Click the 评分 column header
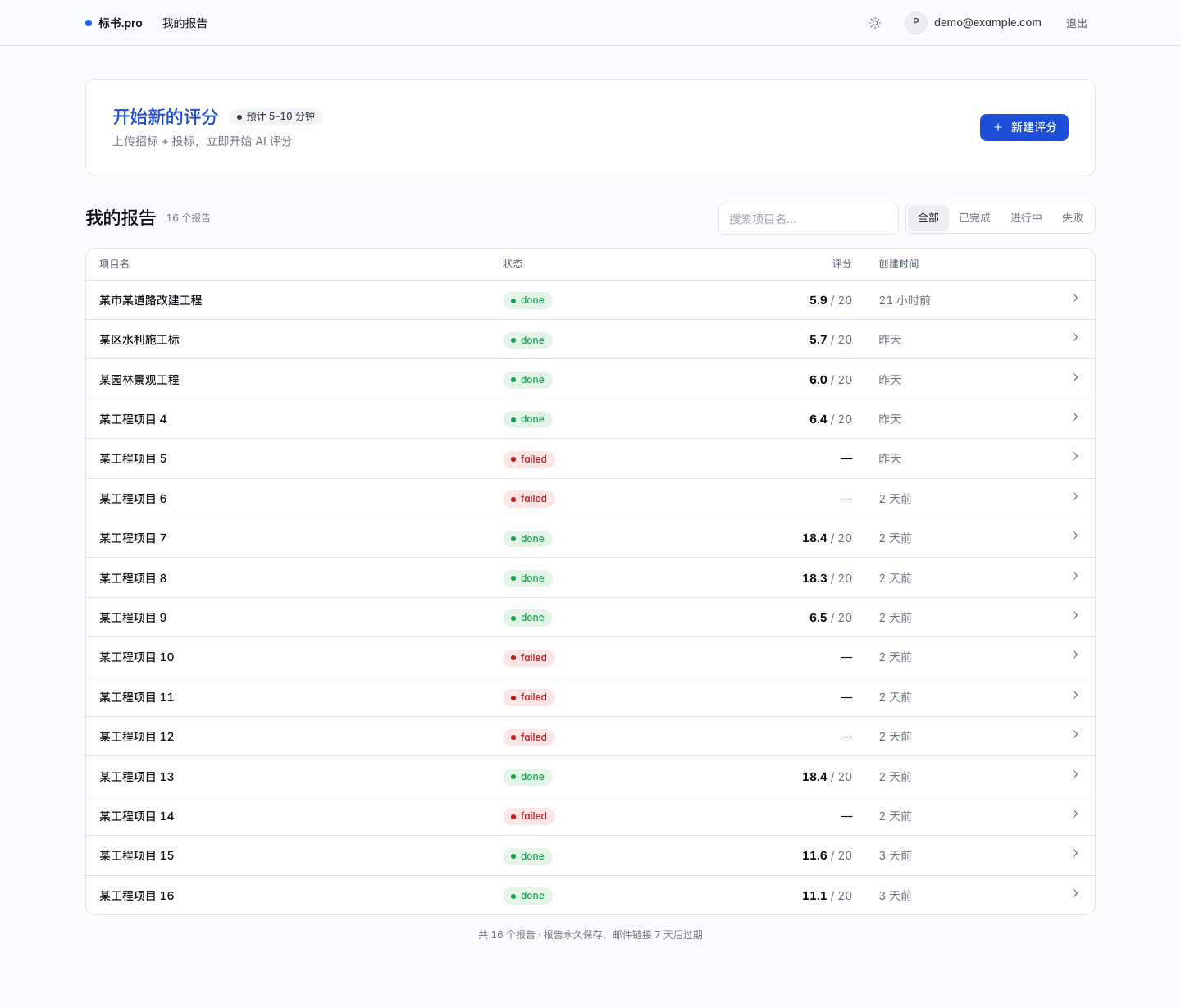The width and height of the screenshot is (1181, 1008). pos(842,264)
